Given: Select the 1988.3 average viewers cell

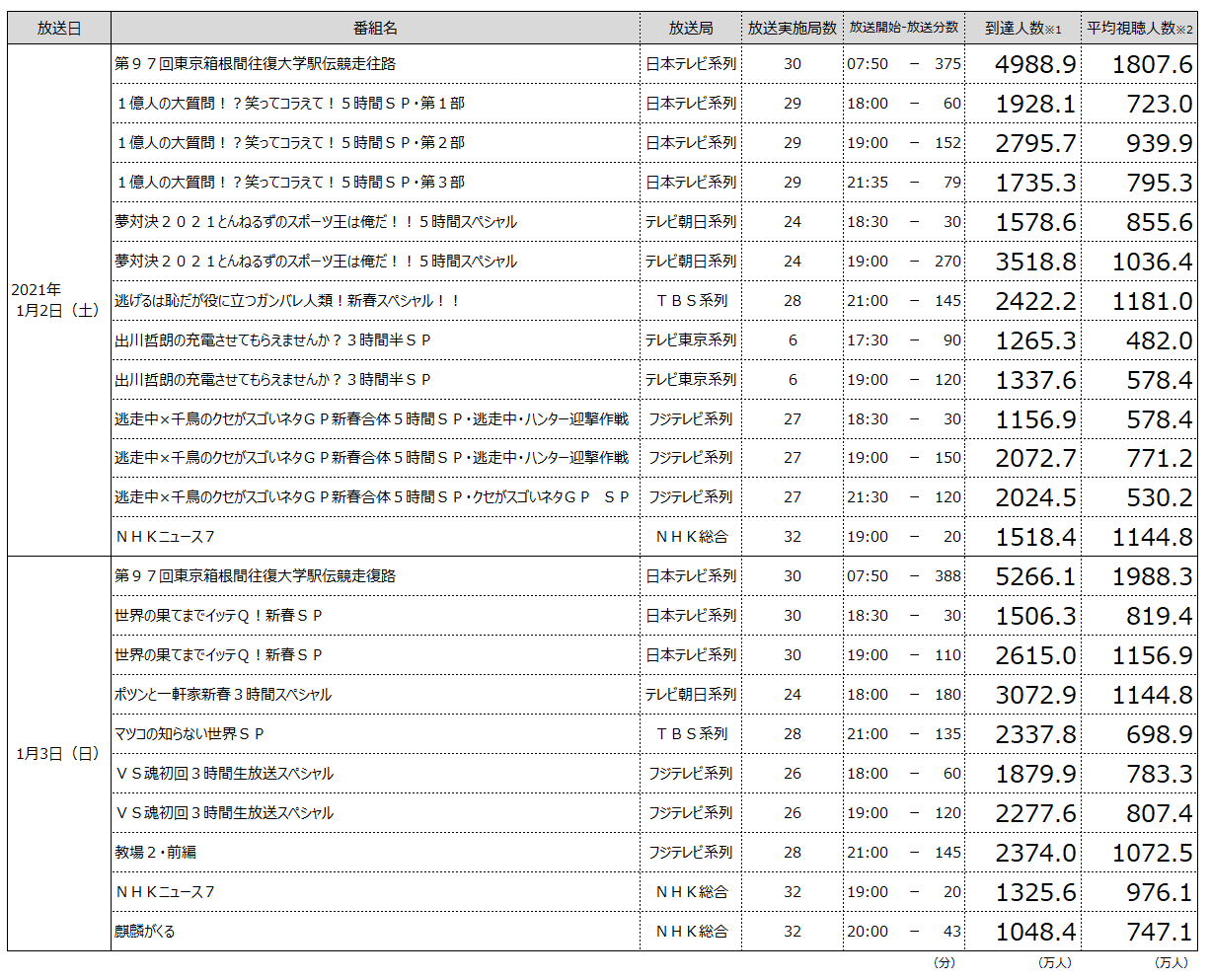Looking at the screenshot, I should coord(1140,576).
